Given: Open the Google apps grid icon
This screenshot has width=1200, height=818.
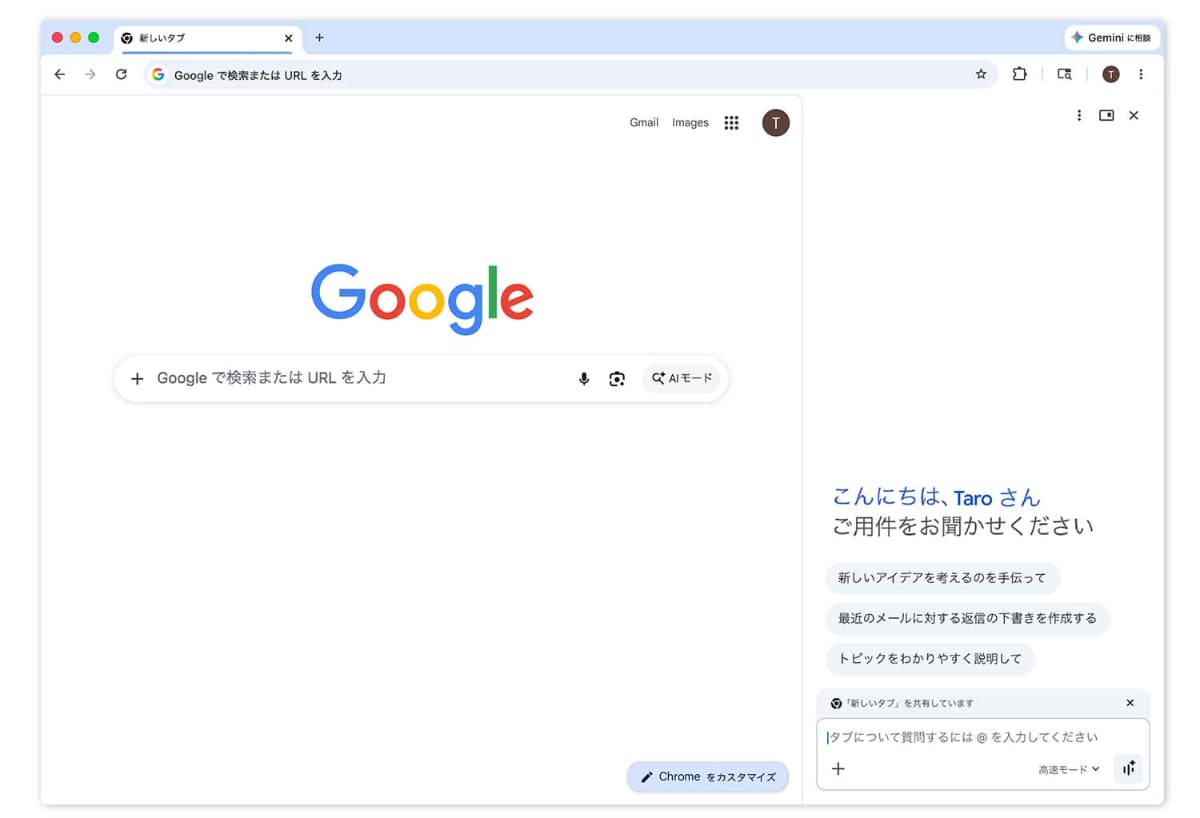Looking at the screenshot, I should pos(731,122).
